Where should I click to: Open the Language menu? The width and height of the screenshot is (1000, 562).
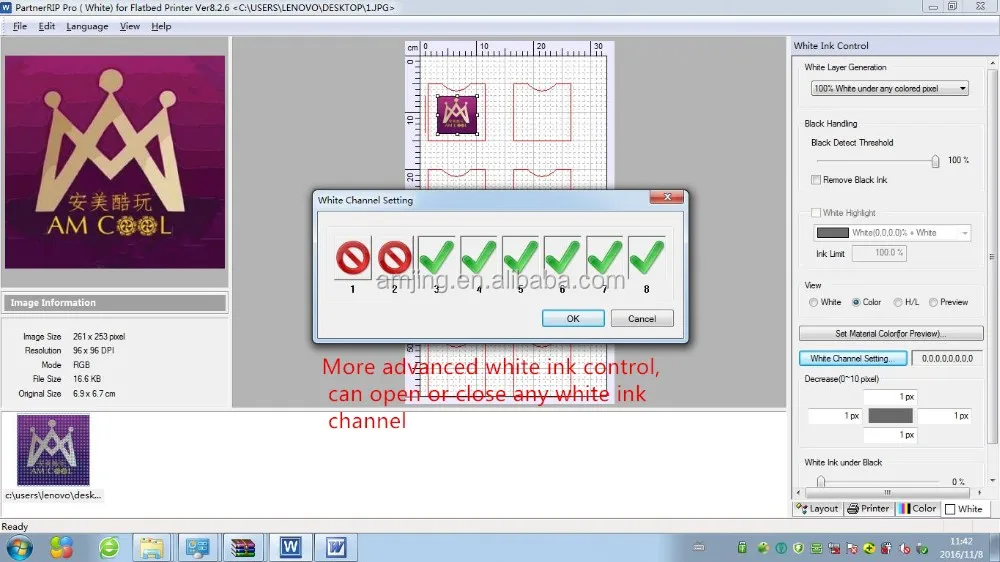tap(87, 26)
